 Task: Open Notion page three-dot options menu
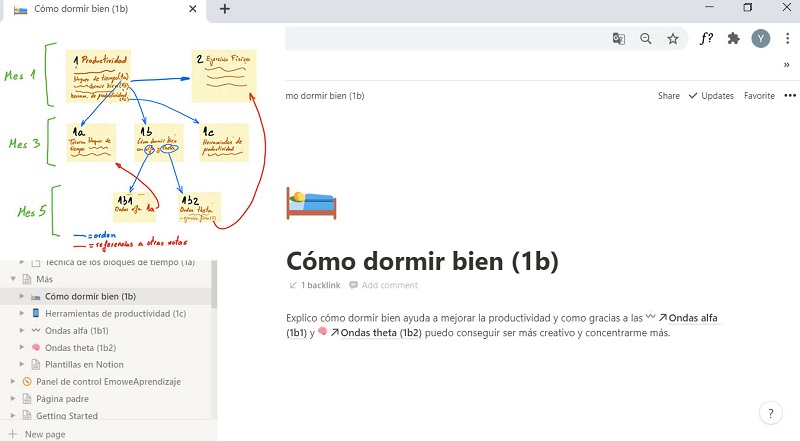coord(790,95)
